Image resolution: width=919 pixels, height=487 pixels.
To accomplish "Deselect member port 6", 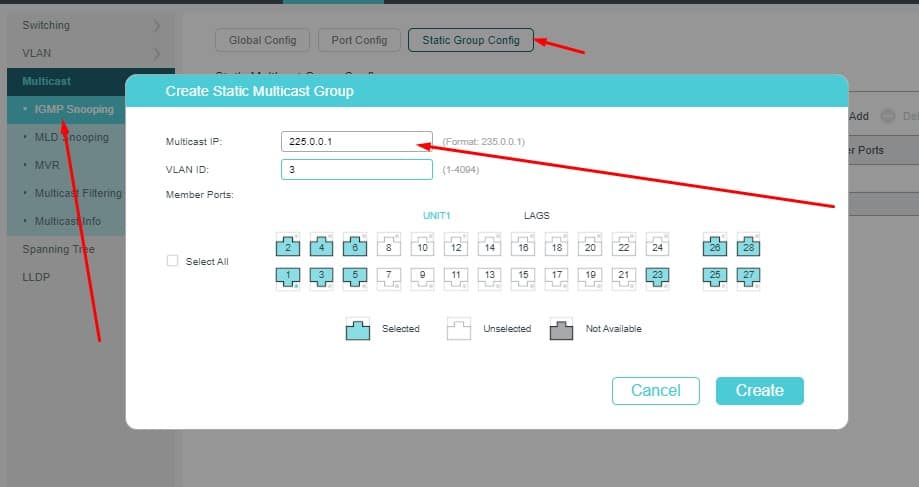I will pos(355,245).
